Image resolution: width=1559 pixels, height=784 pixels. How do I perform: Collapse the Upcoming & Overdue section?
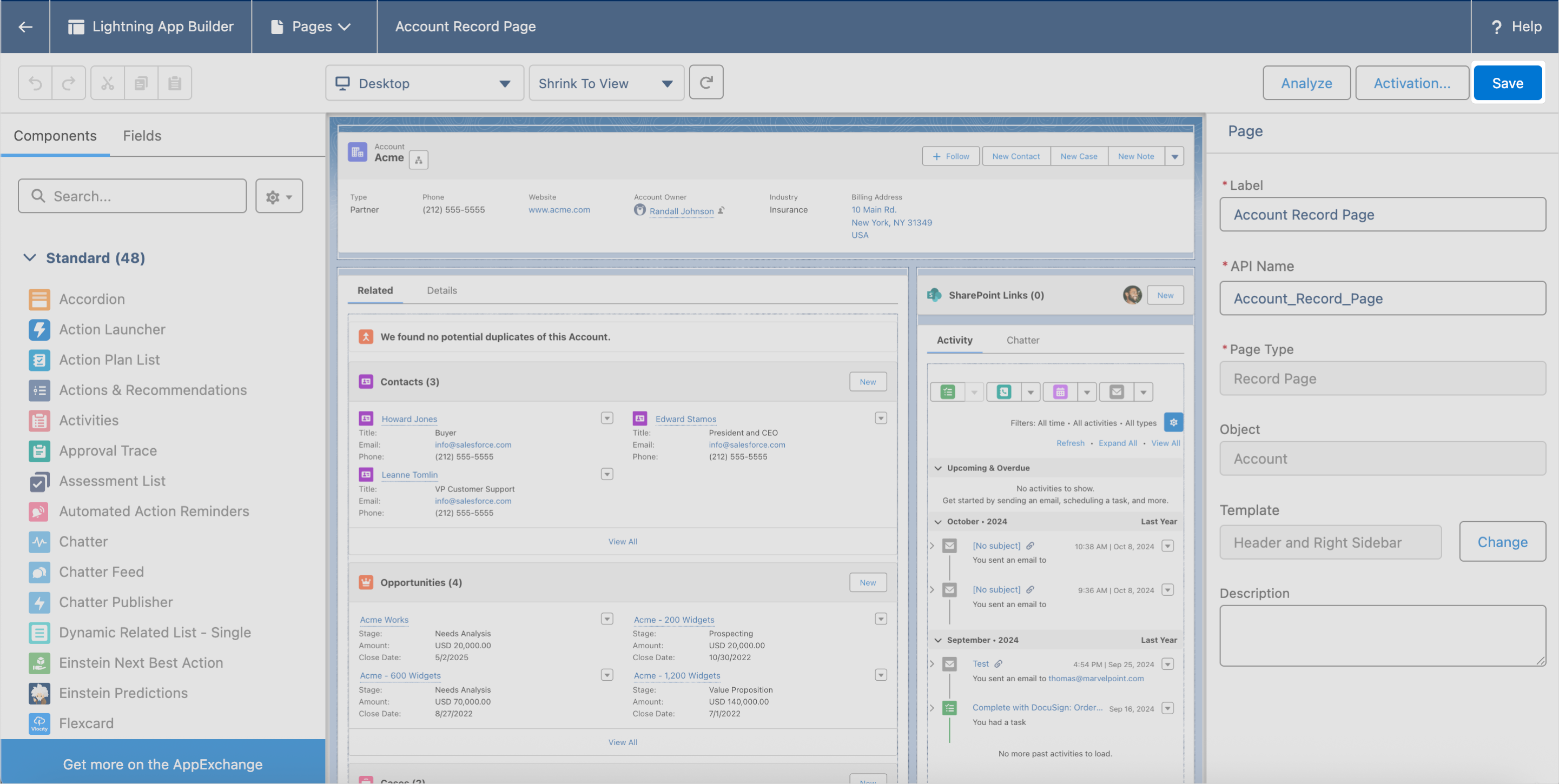point(938,468)
